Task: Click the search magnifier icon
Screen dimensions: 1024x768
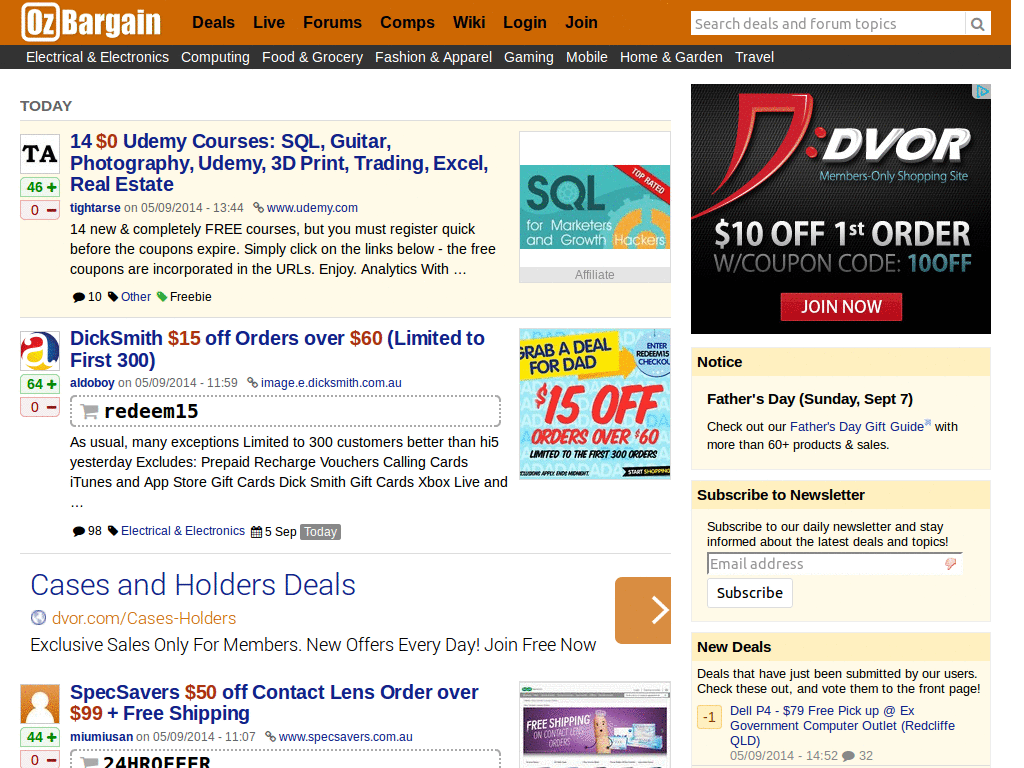Action: [x=977, y=24]
